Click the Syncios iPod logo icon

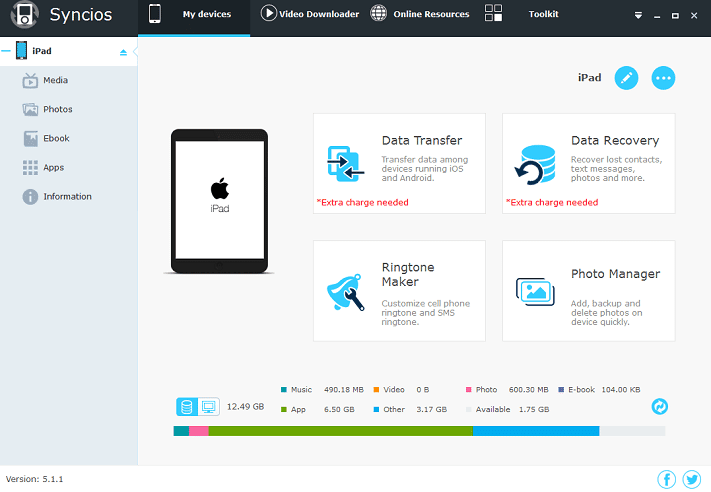pyautogui.click(x=24, y=15)
